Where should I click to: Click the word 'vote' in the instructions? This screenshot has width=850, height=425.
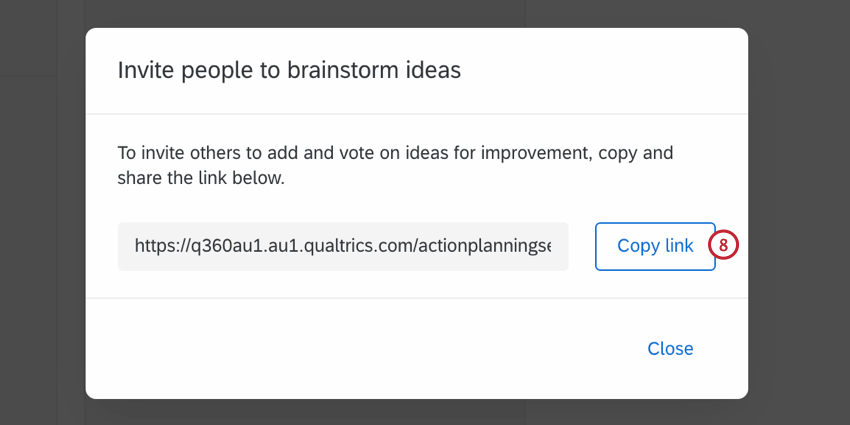[358, 153]
